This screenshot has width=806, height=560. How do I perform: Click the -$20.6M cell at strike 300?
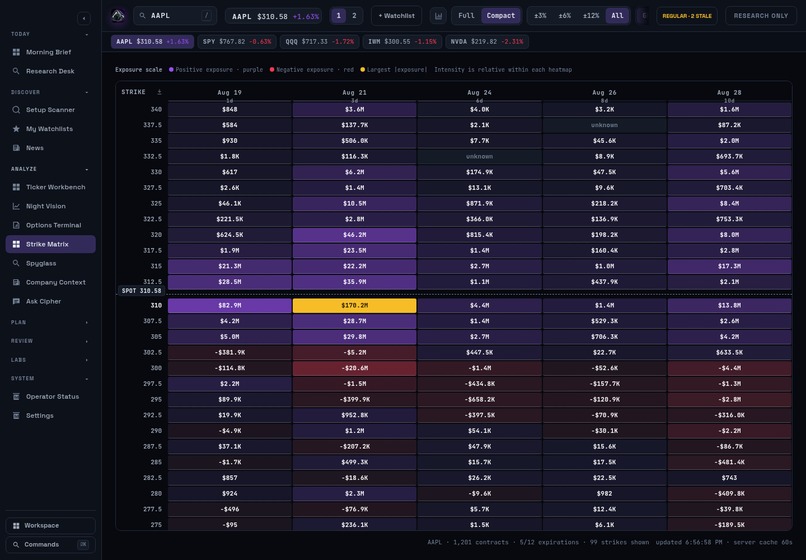(355, 368)
